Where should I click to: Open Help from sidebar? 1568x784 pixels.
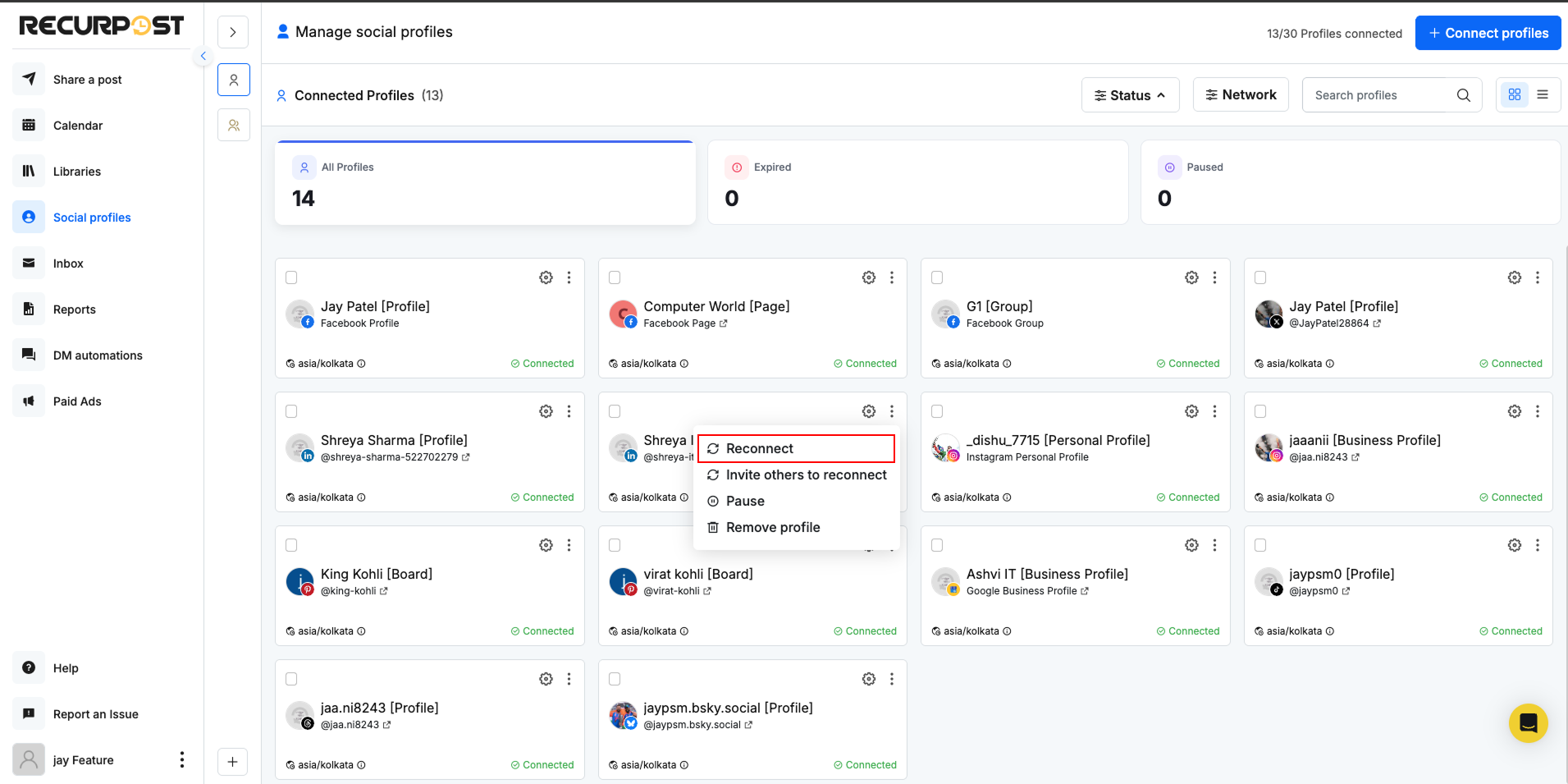point(102,668)
